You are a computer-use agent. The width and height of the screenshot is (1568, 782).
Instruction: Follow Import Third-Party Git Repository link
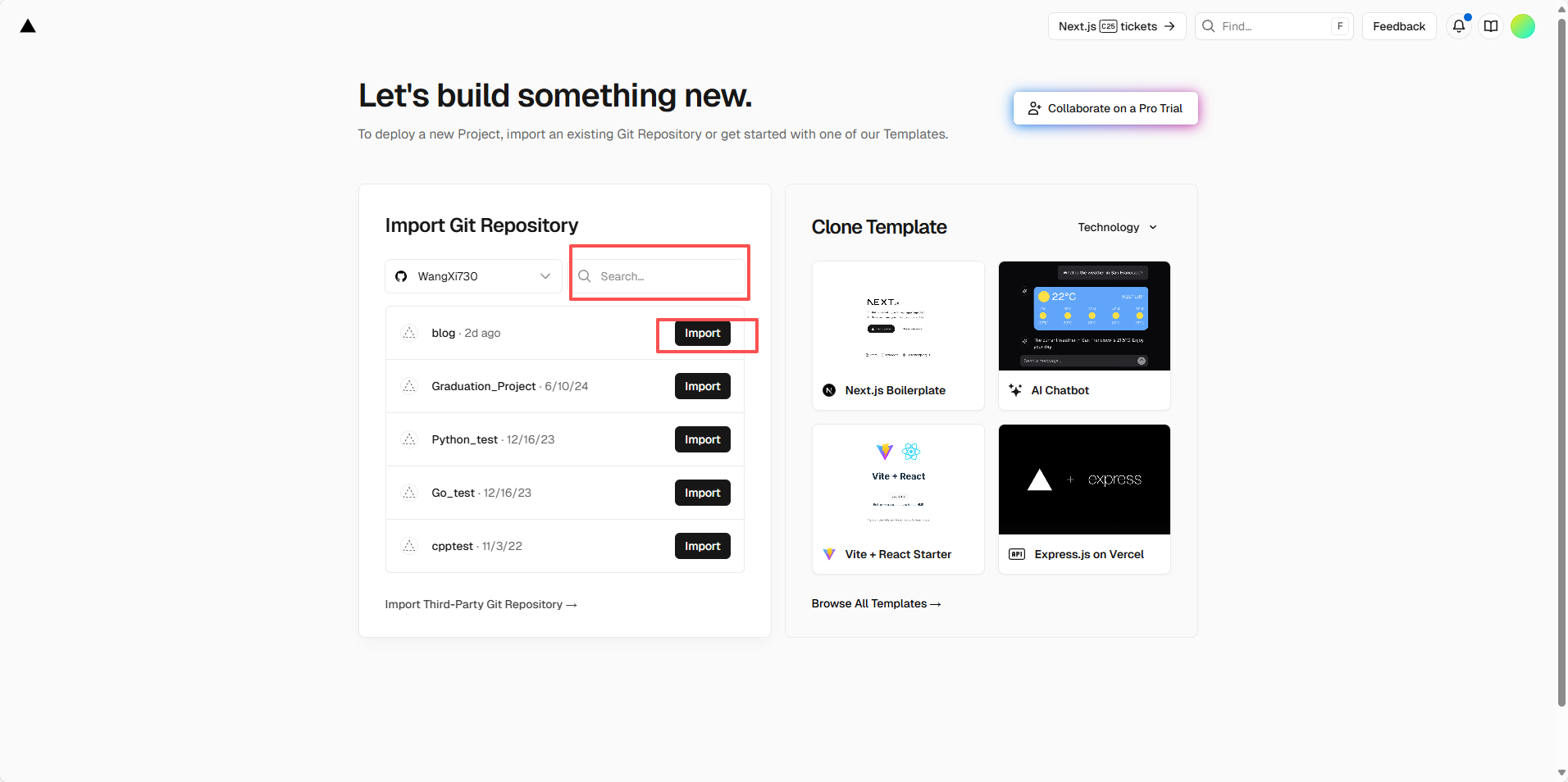click(x=481, y=604)
